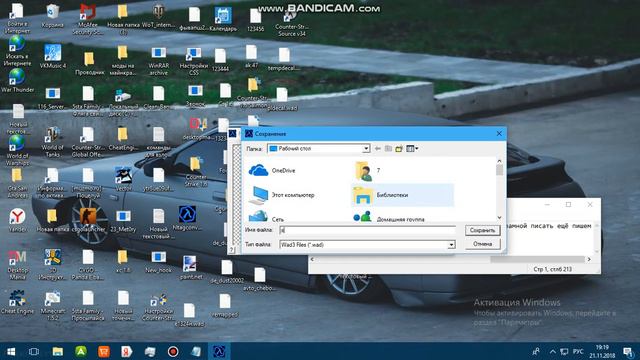Click the active lambda app in taskbar
The width and height of the screenshot is (640, 360).
[219, 351]
